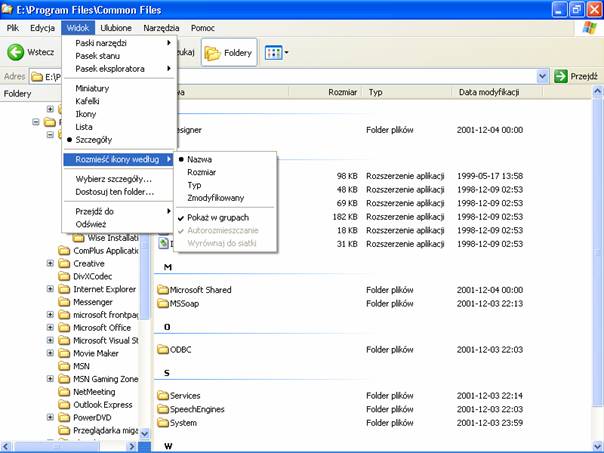Select the Services folder icon
This screenshot has width=604, height=453.
163,396
